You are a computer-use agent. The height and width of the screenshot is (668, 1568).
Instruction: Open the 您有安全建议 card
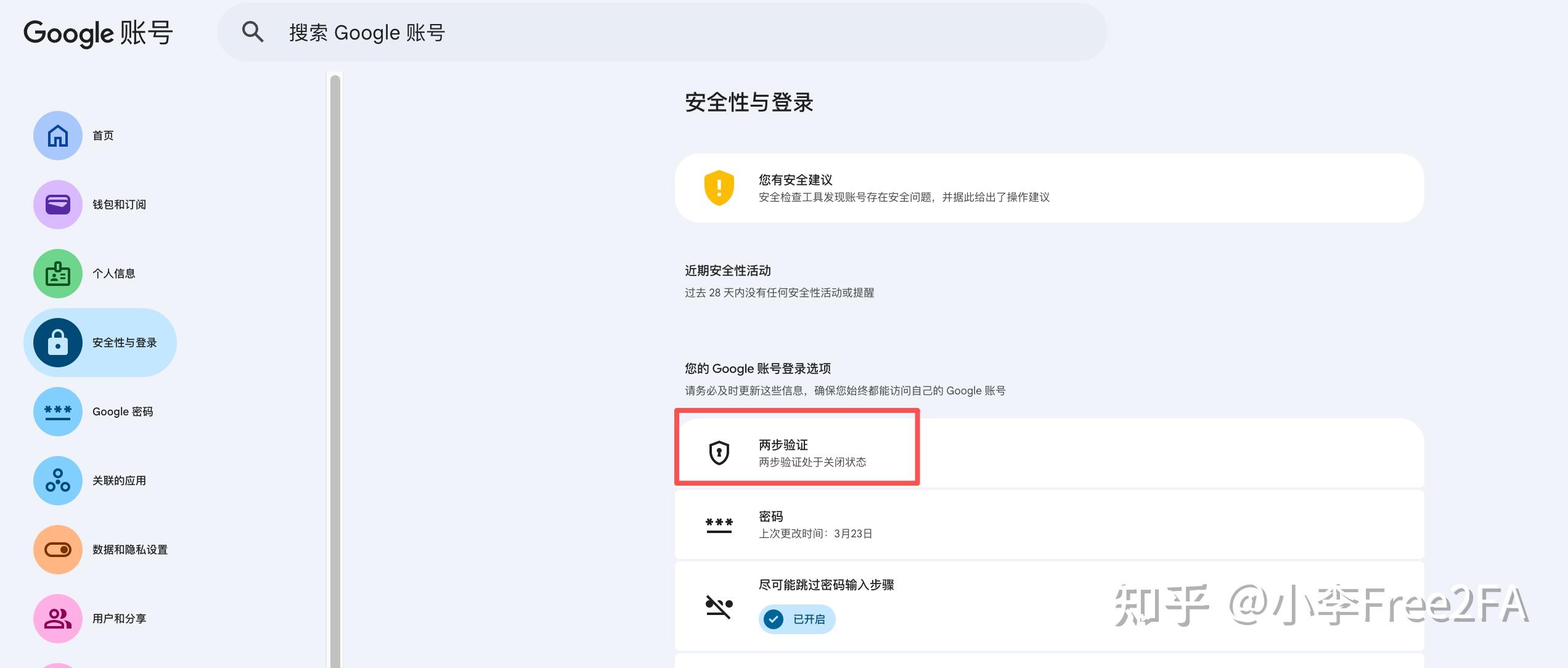[x=1049, y=188]
